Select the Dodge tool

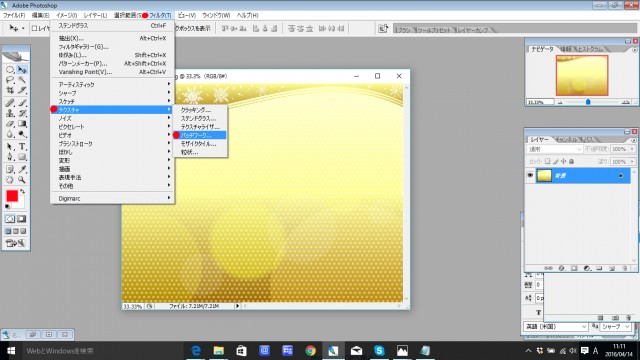[22, 134]
